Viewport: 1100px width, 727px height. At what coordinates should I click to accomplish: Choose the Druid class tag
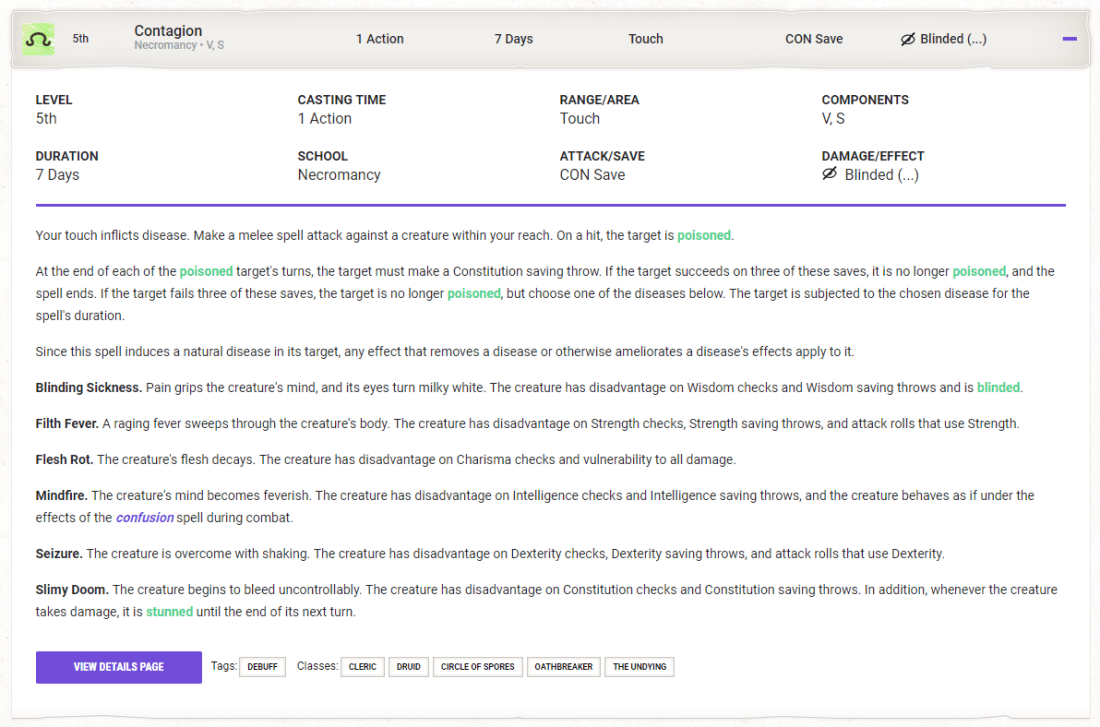click(408, 667)
